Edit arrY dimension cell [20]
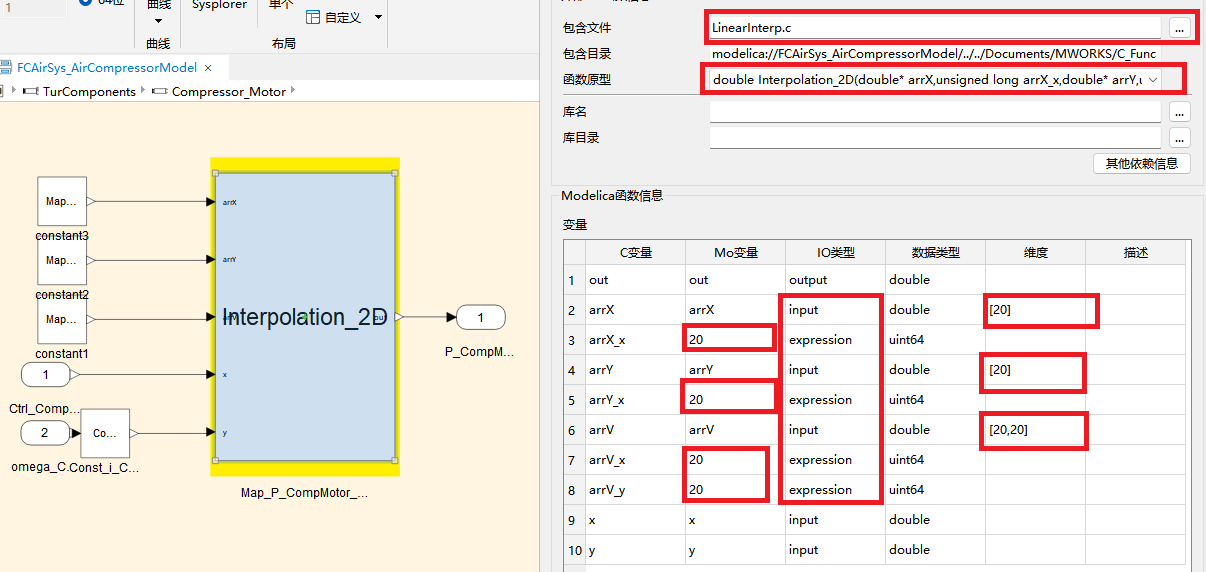Image resolution: width=1206 pixels, height=572 pixels. coord(1036,370)
